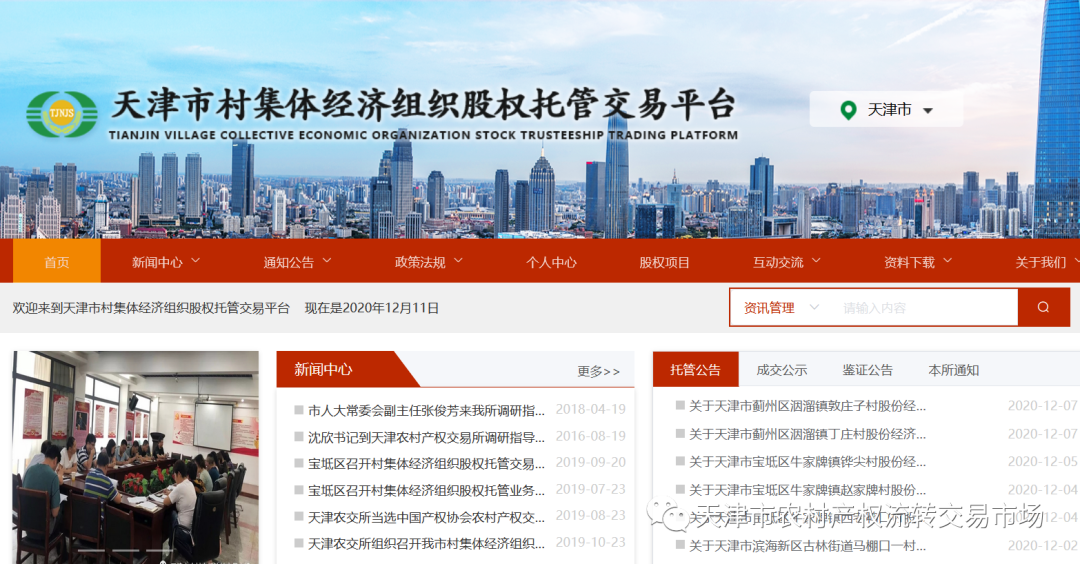Go to 首页 in navigation bar
Viewport: 1080px width, 564px height.
(56, 262)
